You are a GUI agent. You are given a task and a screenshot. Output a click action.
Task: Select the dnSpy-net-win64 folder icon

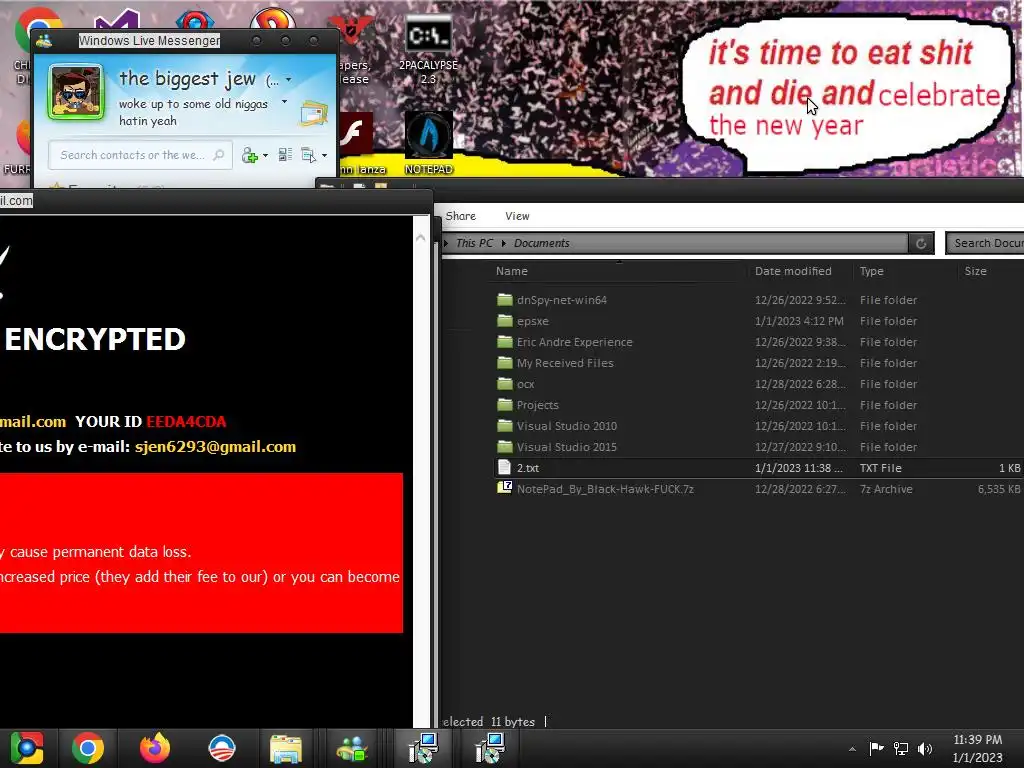point(505,300)
